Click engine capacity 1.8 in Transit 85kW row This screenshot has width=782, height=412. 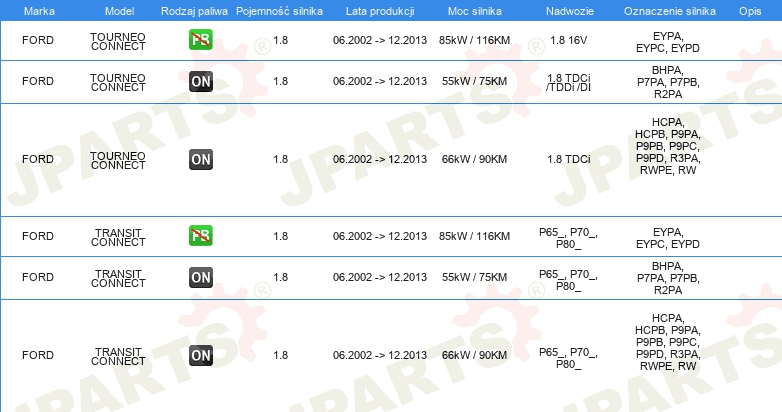pos(281,236)
